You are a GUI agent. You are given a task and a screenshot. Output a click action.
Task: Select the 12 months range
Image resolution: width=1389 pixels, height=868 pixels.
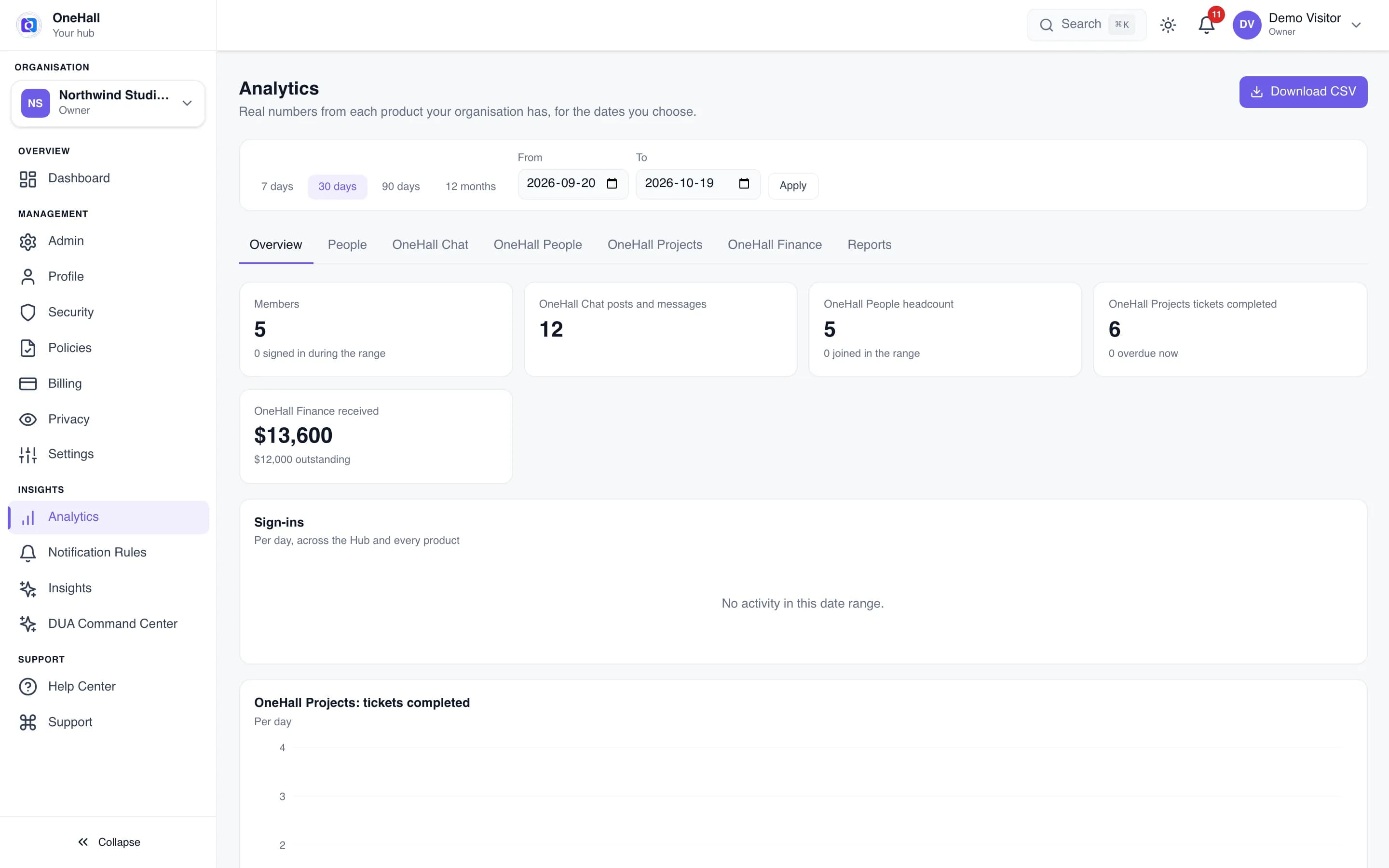click(x=471, y=187)
